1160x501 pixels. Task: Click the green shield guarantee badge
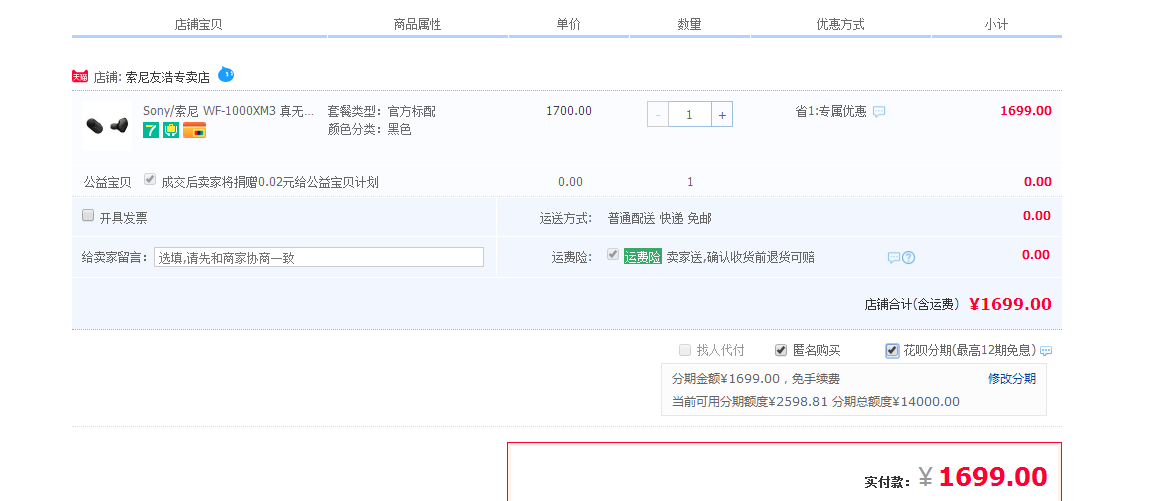pos(171,130)
